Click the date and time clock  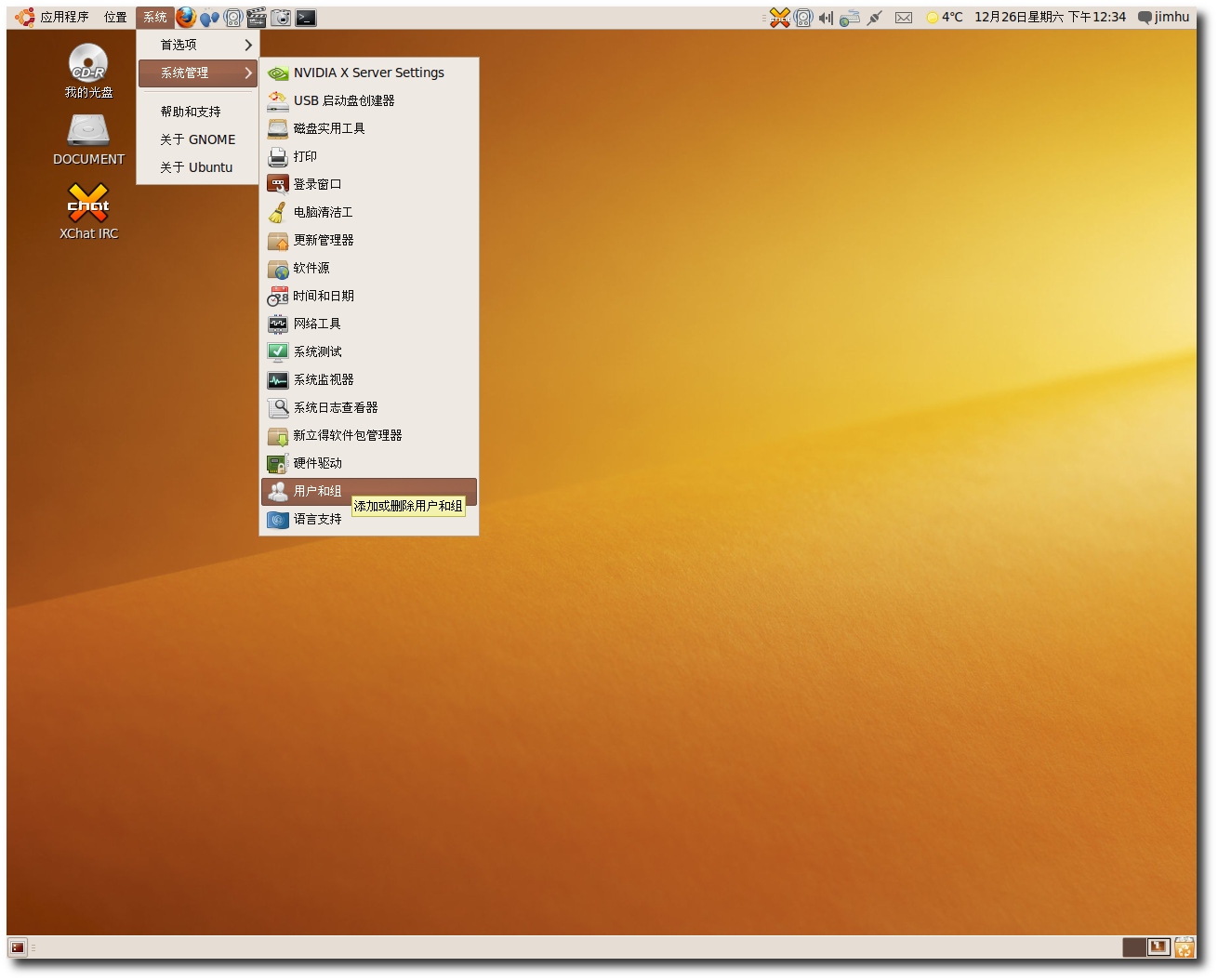(x=1050, y=18)
